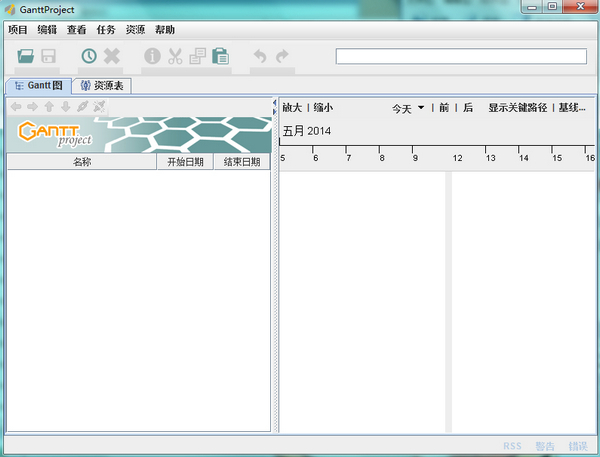Open the 任务 menu
The height and width of the screenshot is (457, 600).
coord(106,30)
